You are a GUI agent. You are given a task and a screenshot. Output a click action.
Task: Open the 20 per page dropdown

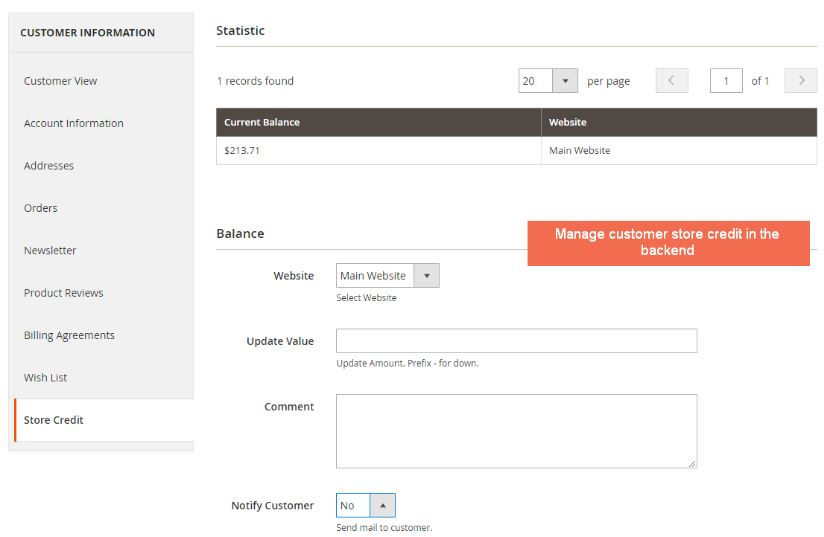point(548,81)
